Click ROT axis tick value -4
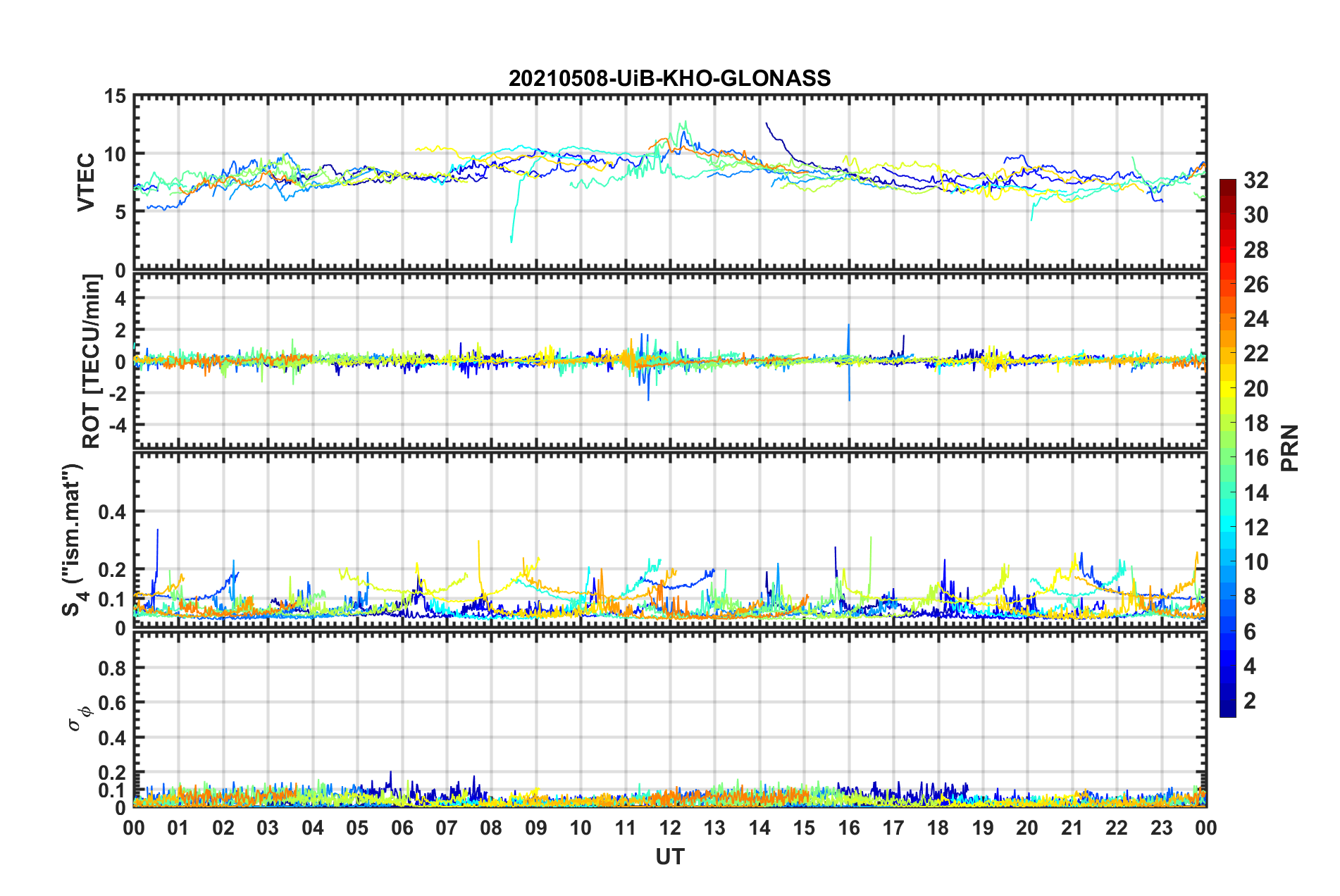The image size is (1340, 896). pos(118,425)
